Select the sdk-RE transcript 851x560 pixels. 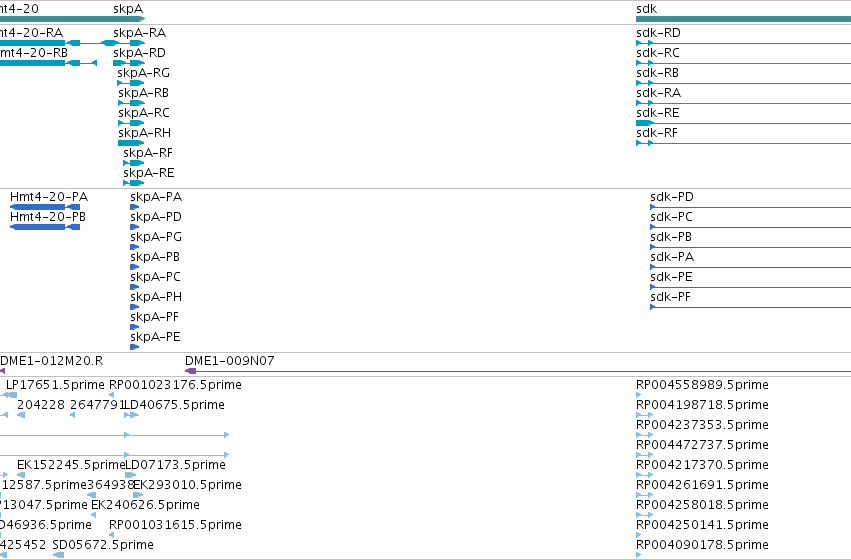[x=744, y=123]
